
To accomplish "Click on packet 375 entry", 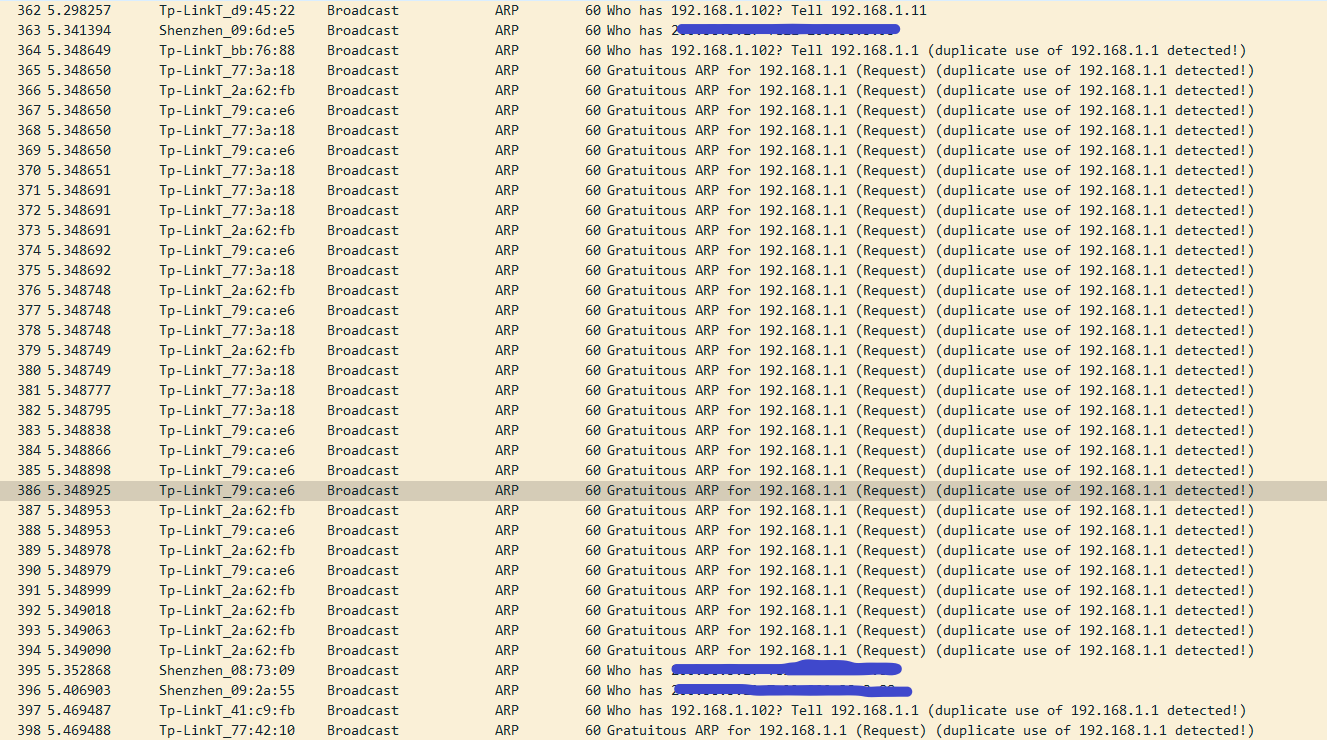I will click(663, 270).
